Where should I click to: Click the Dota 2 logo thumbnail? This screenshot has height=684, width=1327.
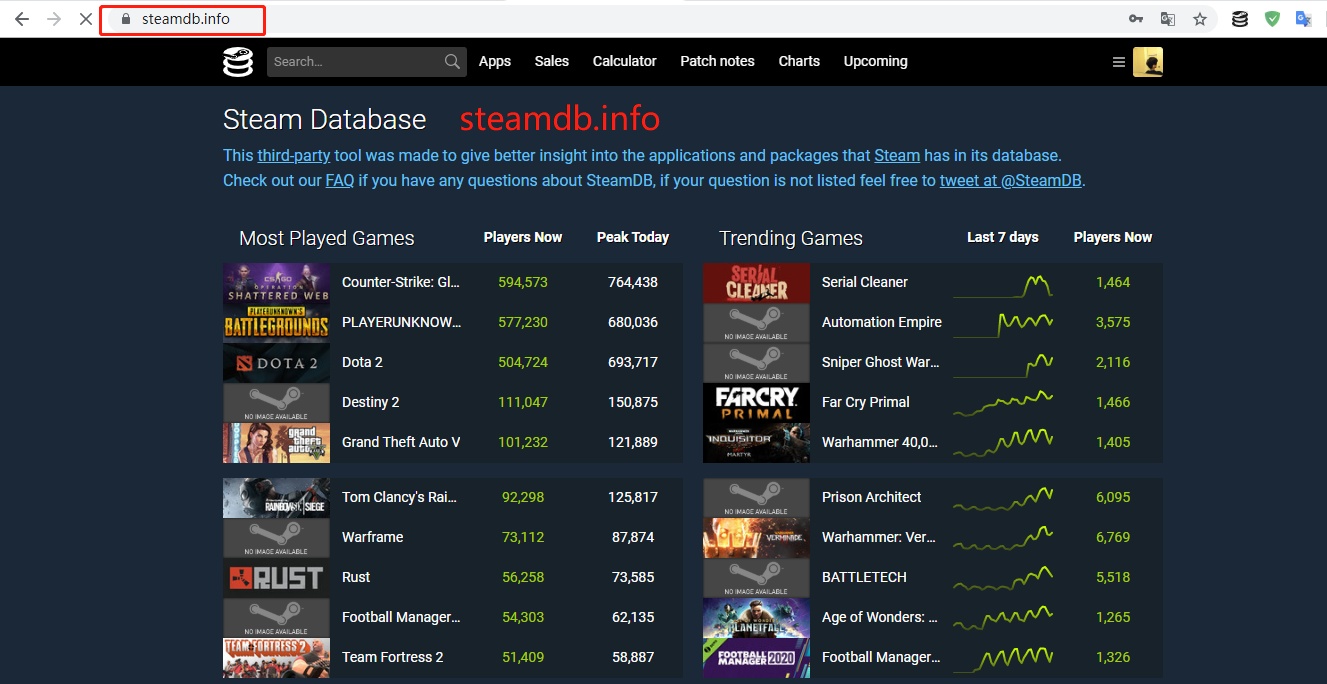(x=277, y=363)
